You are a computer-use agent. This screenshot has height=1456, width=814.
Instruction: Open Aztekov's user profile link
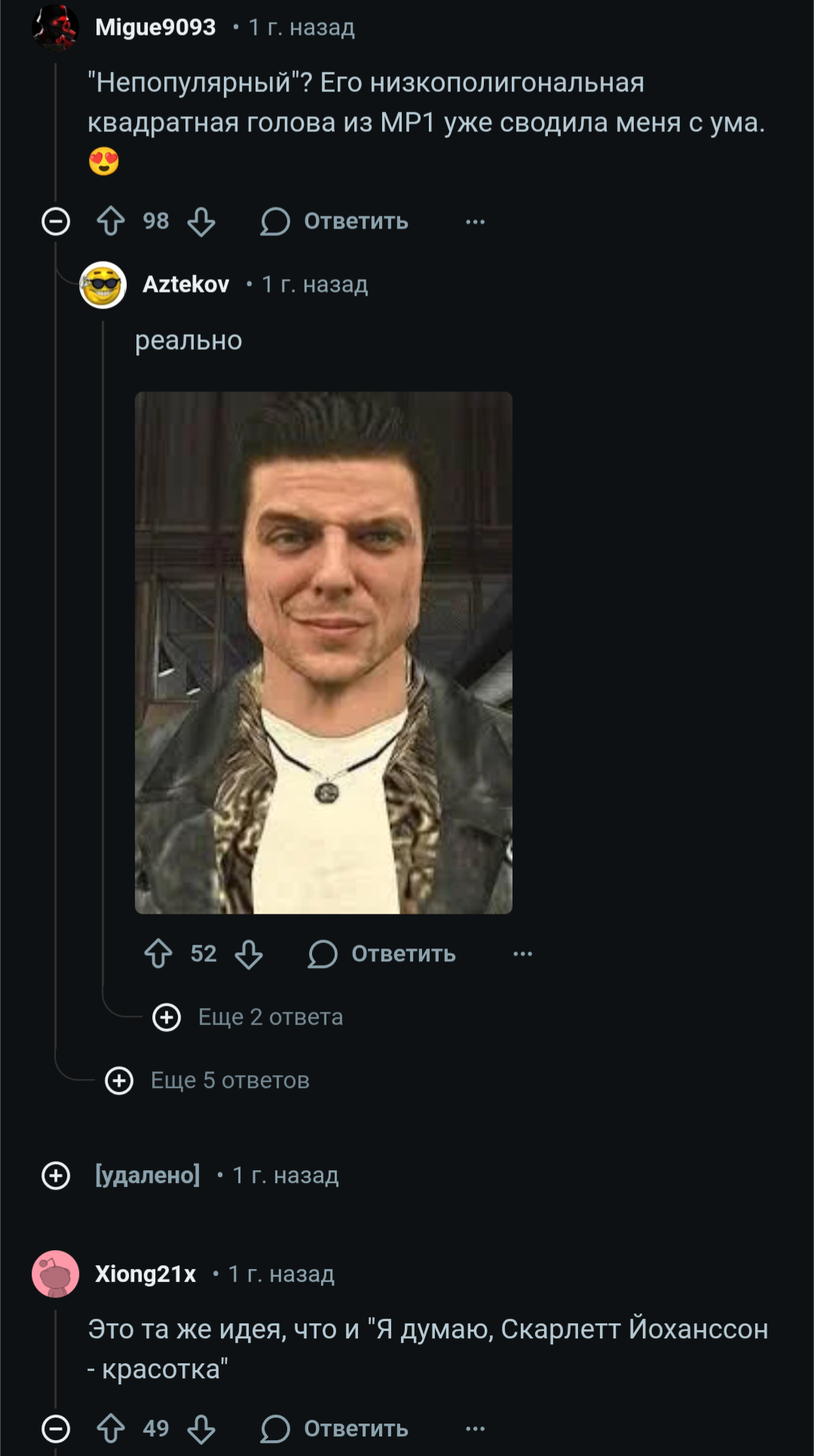coord(185,284)
